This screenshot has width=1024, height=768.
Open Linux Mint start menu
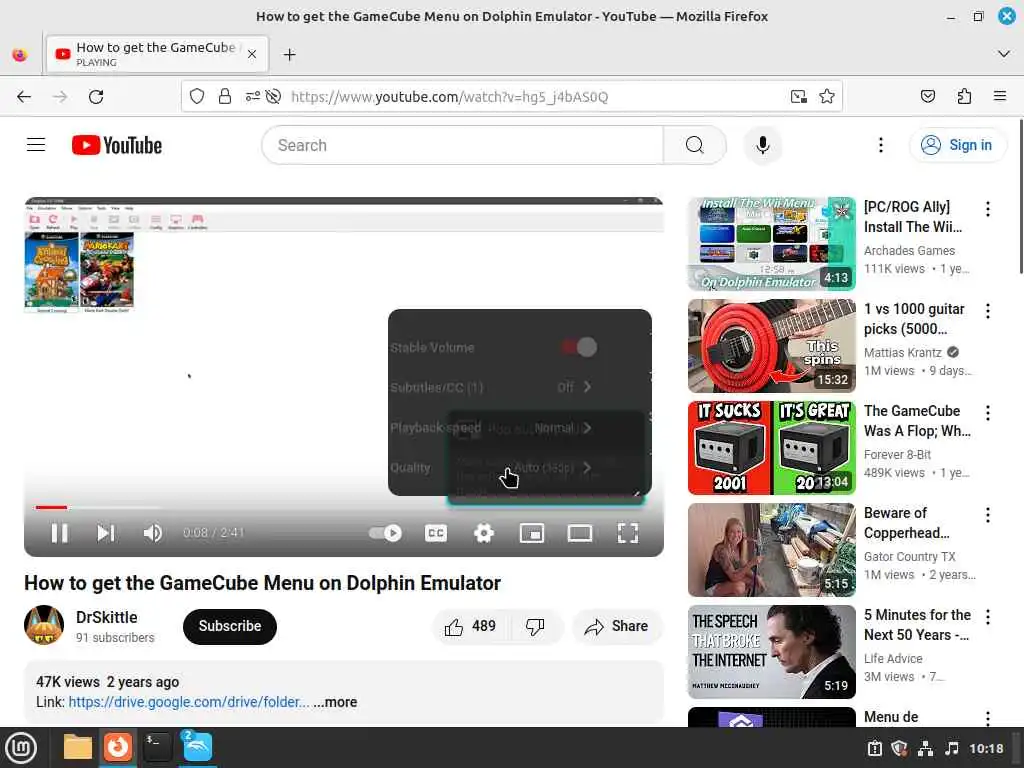tap(21, 747)
